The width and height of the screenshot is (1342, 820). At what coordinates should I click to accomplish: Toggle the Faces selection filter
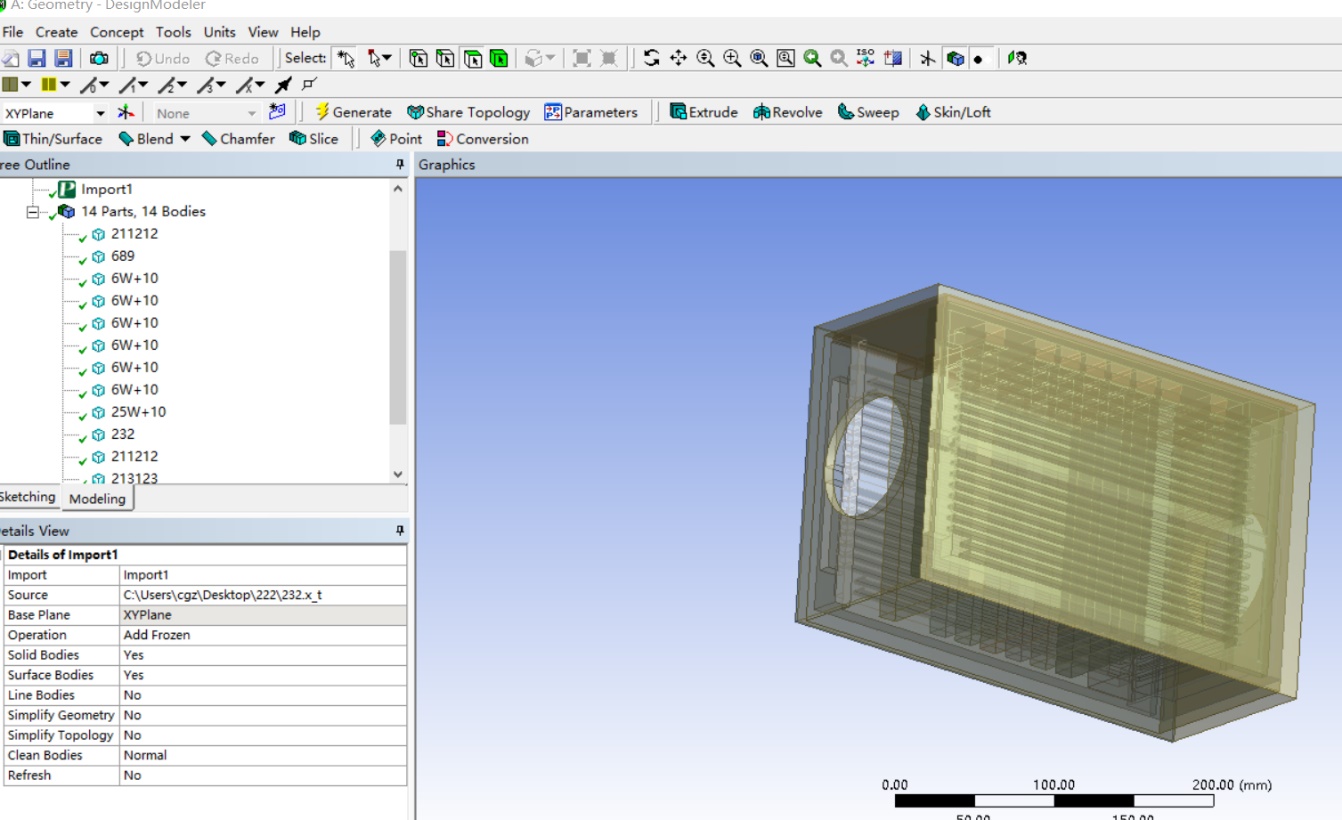tap(472, 59)
